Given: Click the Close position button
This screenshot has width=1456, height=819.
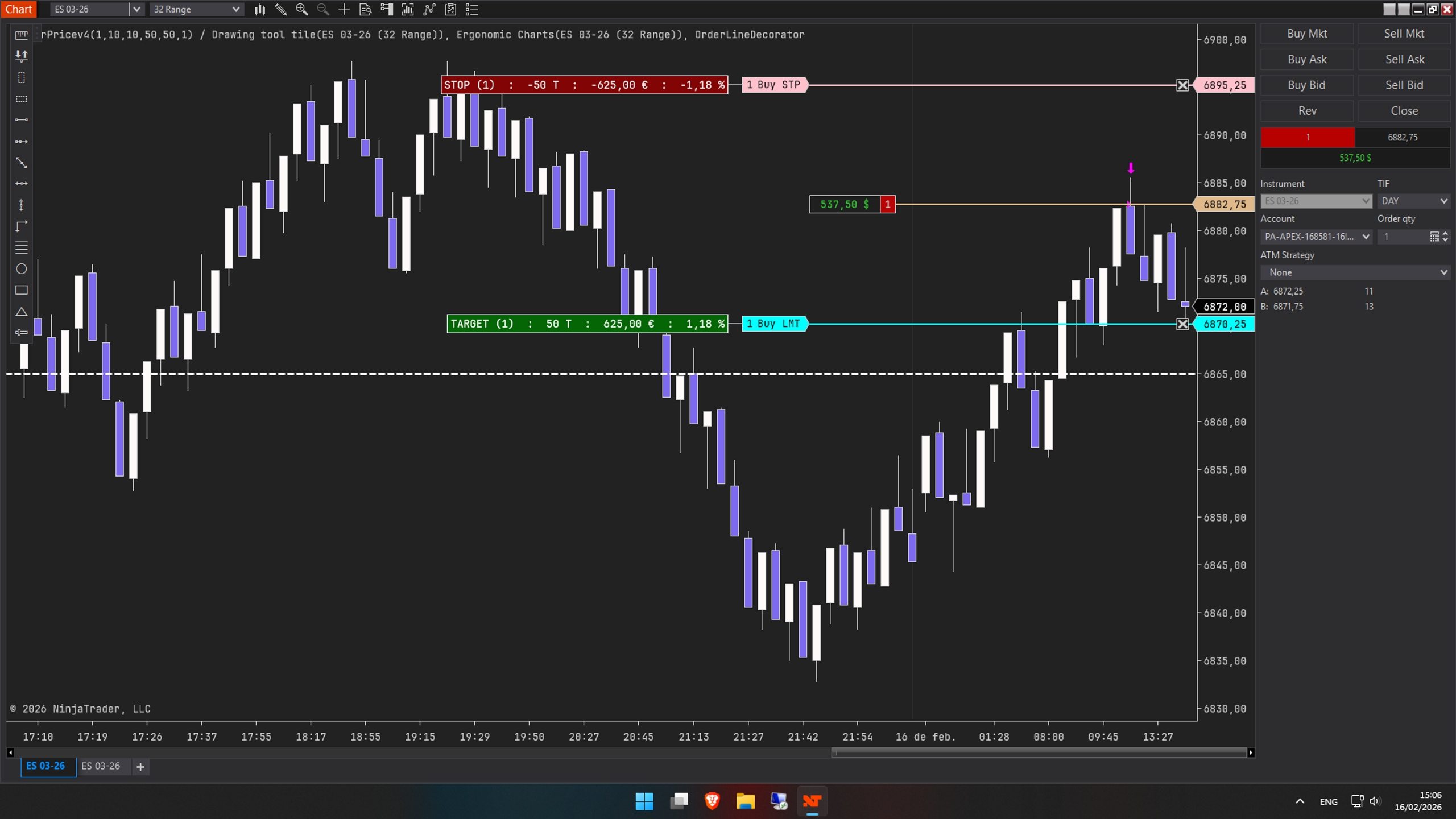Looking at the screenshot, I should pos(1404,111).
